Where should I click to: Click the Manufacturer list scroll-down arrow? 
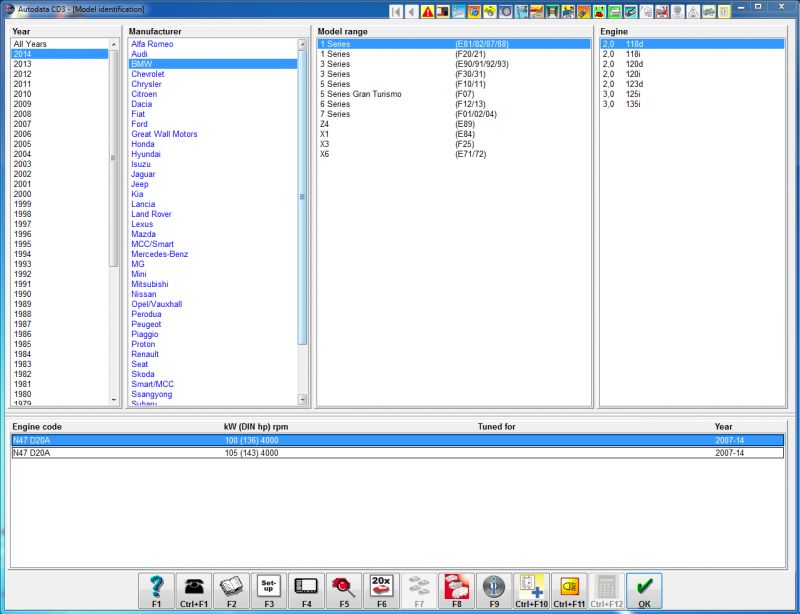302,400
